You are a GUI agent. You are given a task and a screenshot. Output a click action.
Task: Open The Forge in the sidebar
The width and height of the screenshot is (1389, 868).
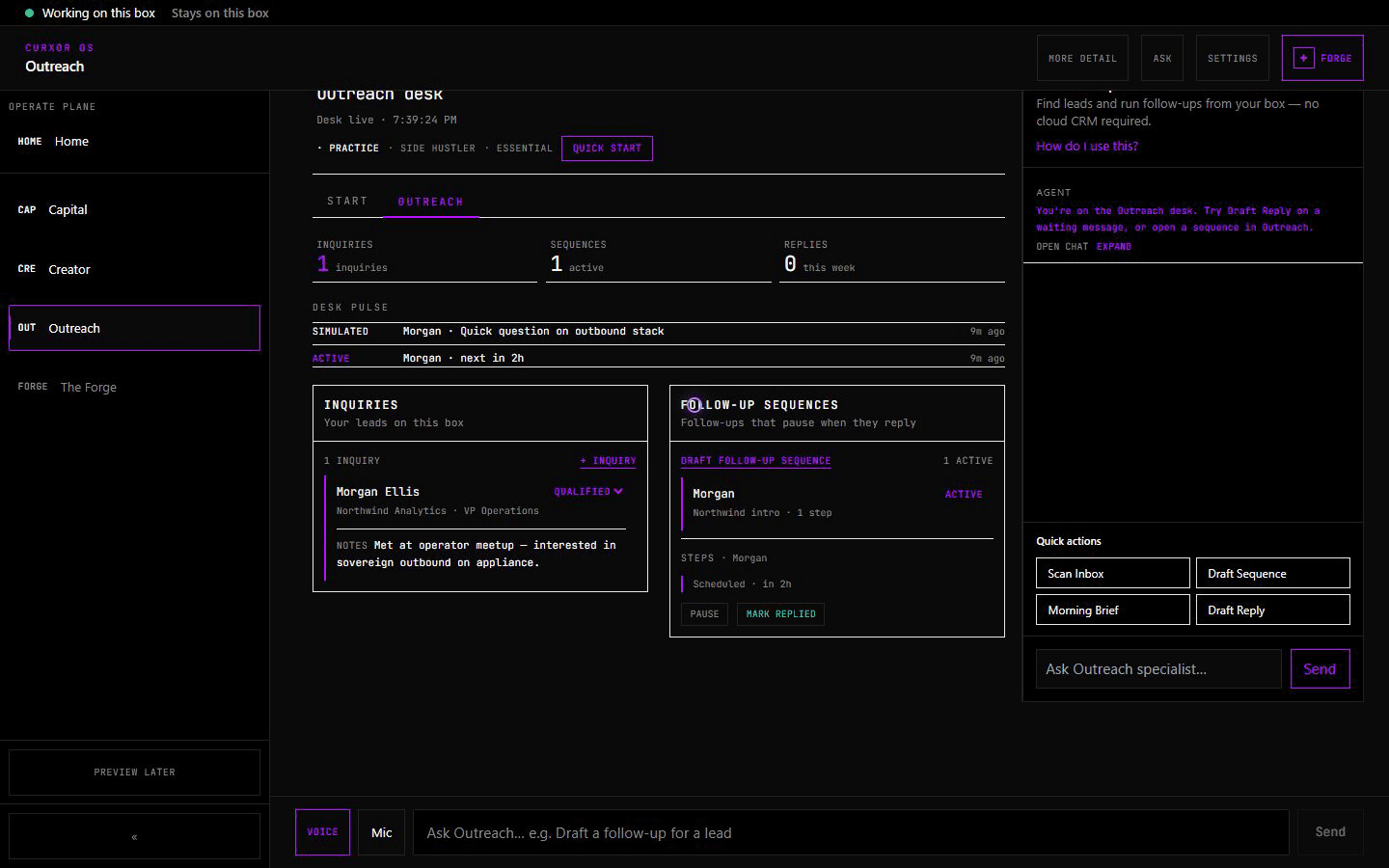pyautogui.click(x=134, y=387)
